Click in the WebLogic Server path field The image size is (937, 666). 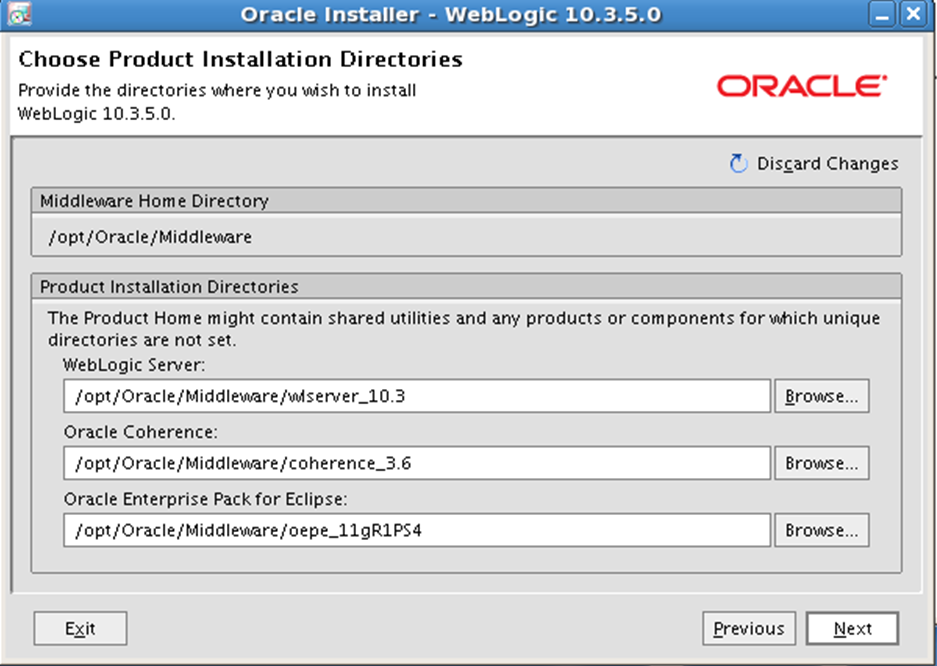[417, 396]
